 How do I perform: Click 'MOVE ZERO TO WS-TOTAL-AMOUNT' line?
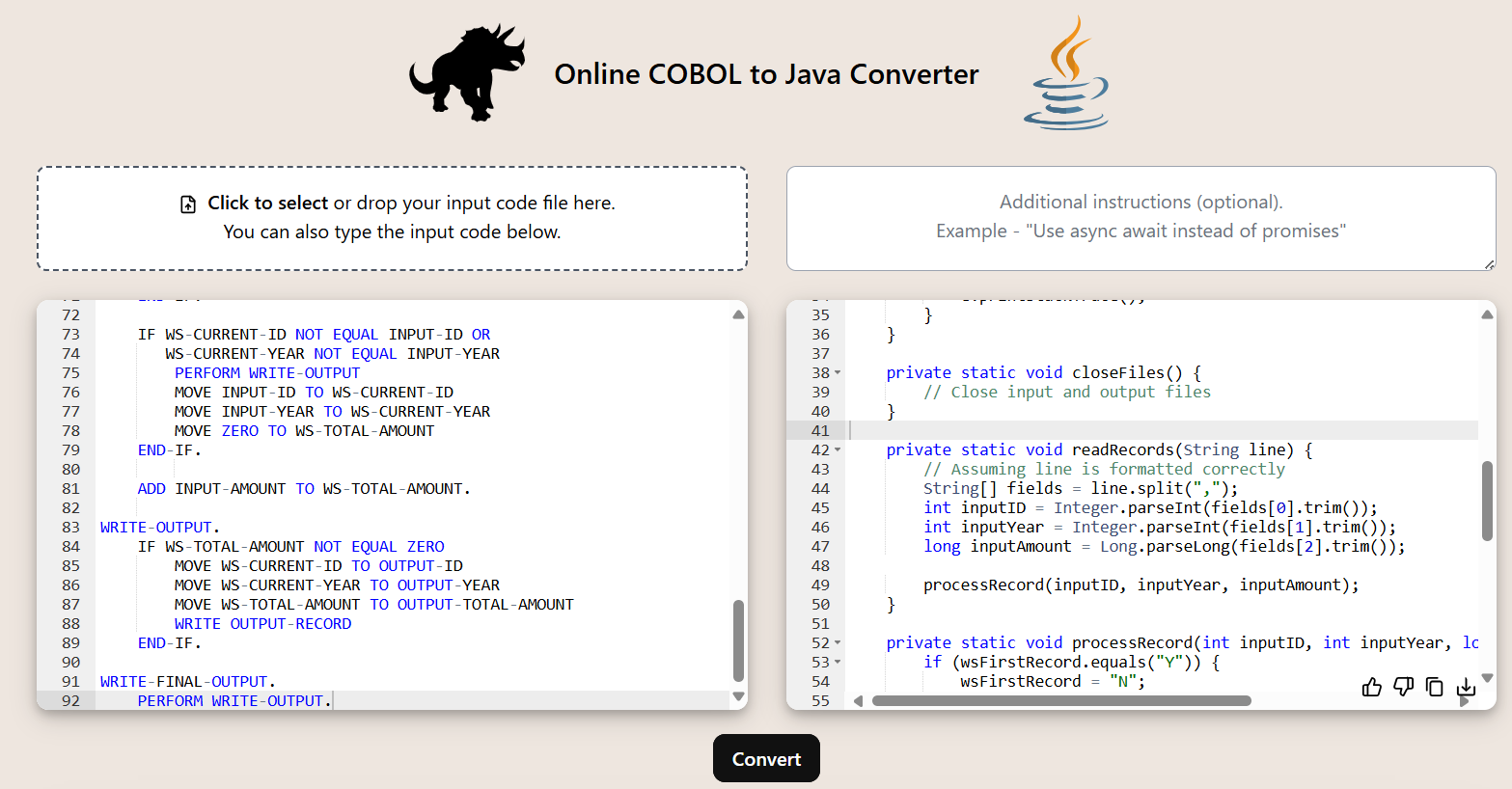(304, 431)
